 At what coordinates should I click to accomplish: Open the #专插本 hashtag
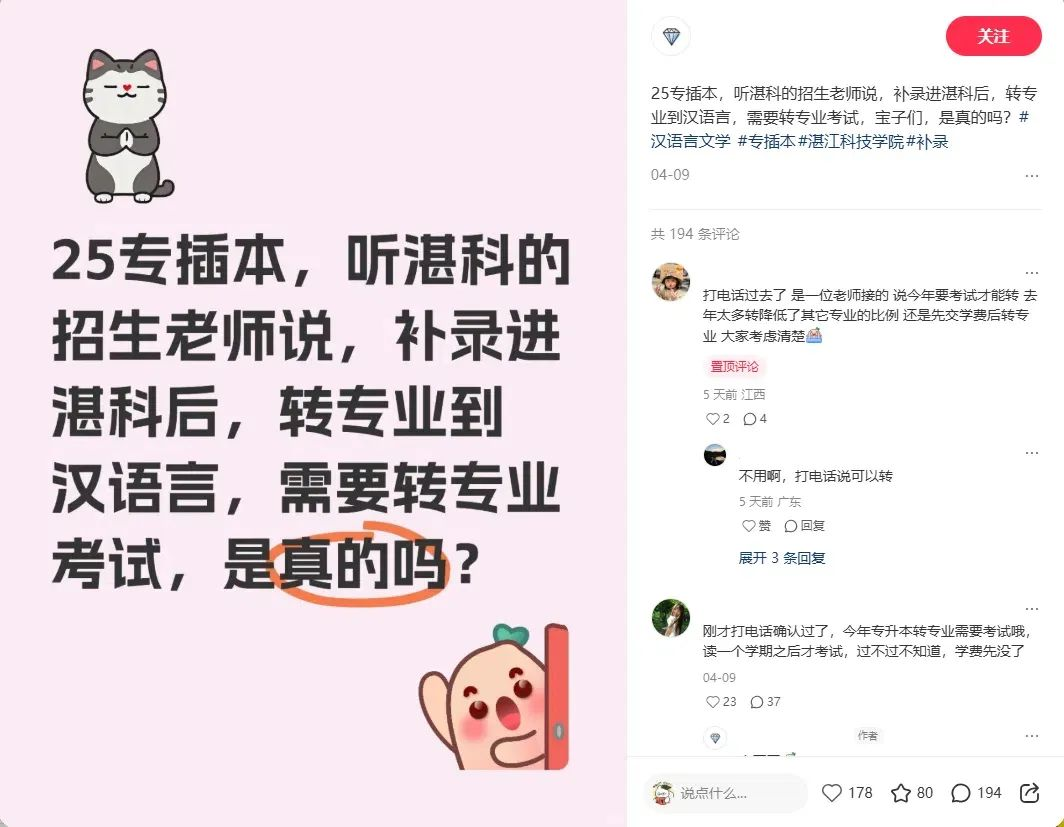coord(766,142)
